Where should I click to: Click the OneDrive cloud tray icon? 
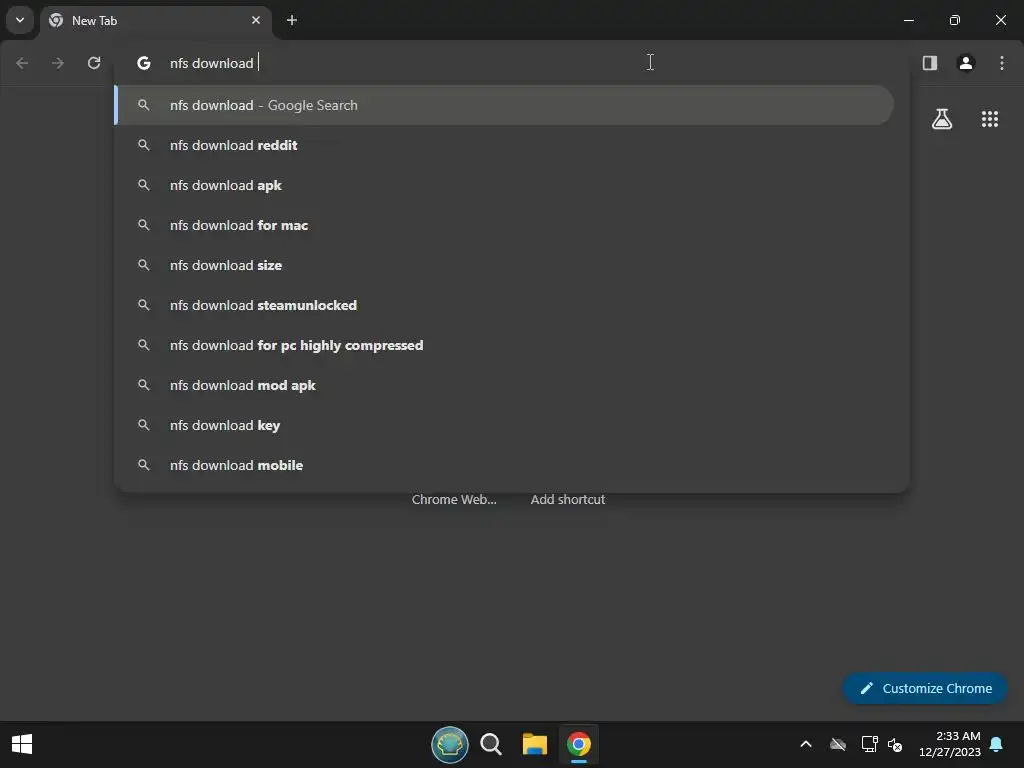pyautogui.click(x=838, y=744)
